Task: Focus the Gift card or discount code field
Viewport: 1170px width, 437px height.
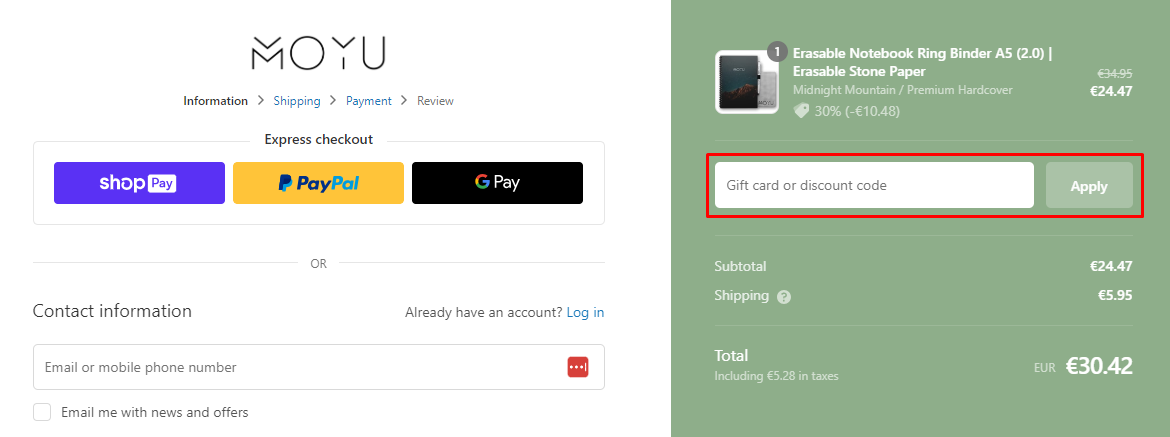Action: point(875,185)
